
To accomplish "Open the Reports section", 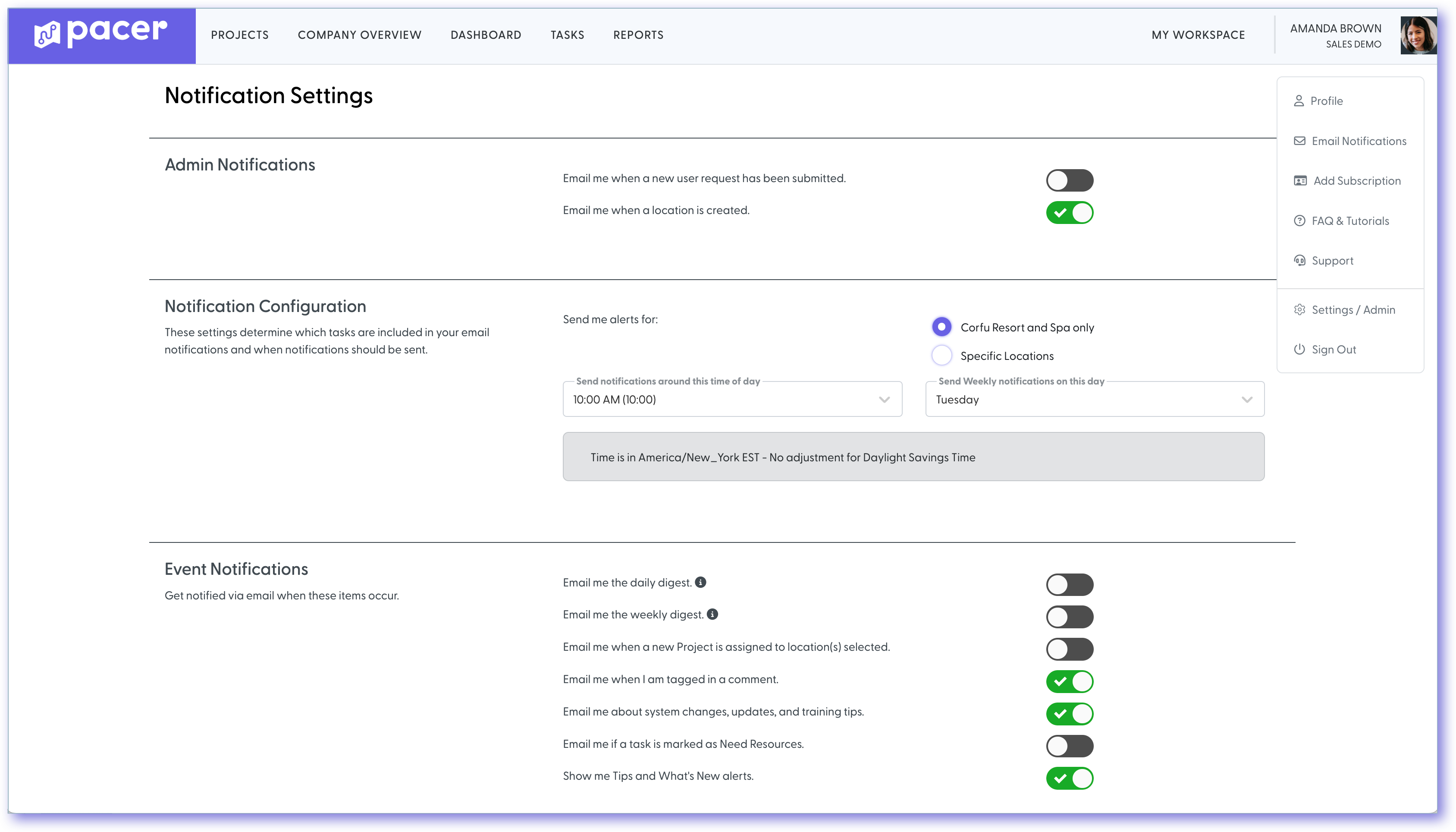I will pos(638,35).
